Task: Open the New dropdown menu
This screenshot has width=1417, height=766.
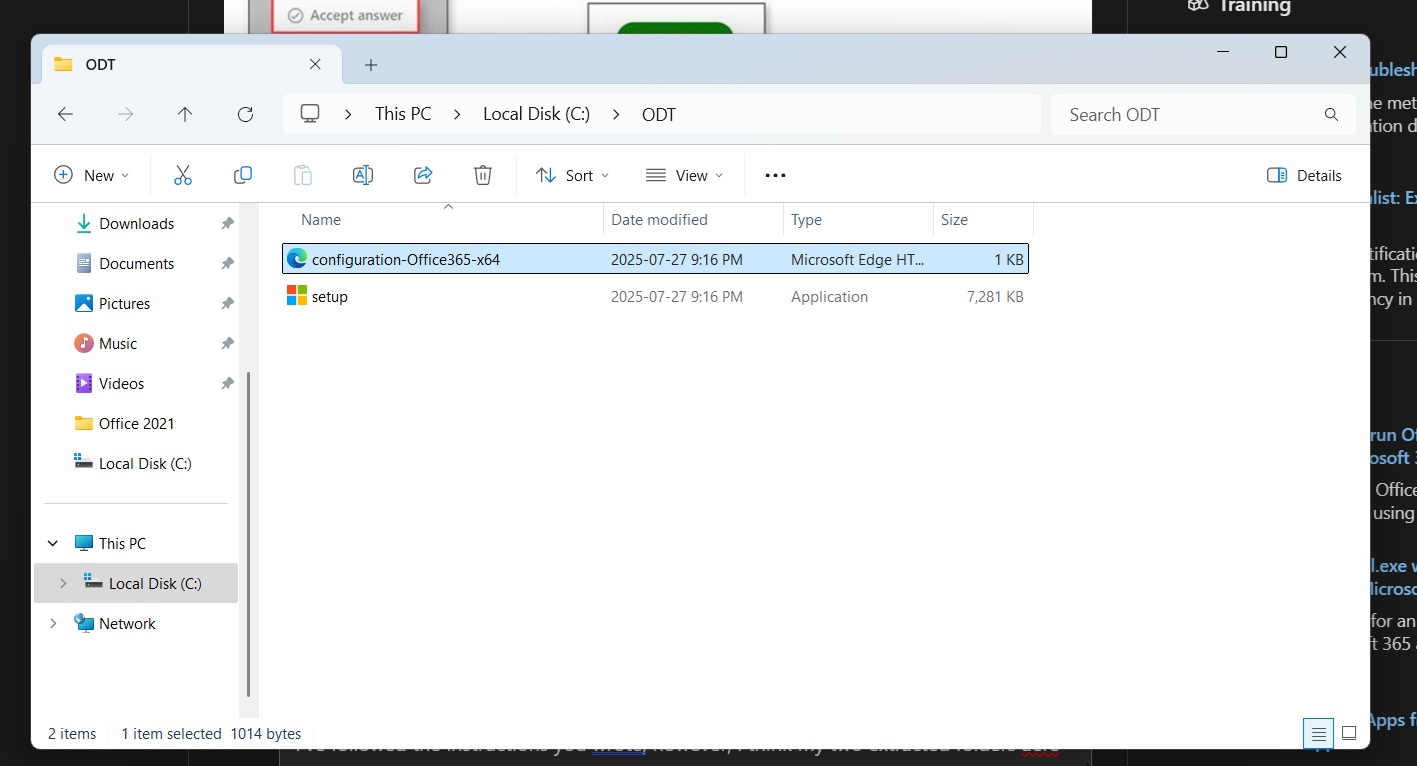Action: click(91, 175)
